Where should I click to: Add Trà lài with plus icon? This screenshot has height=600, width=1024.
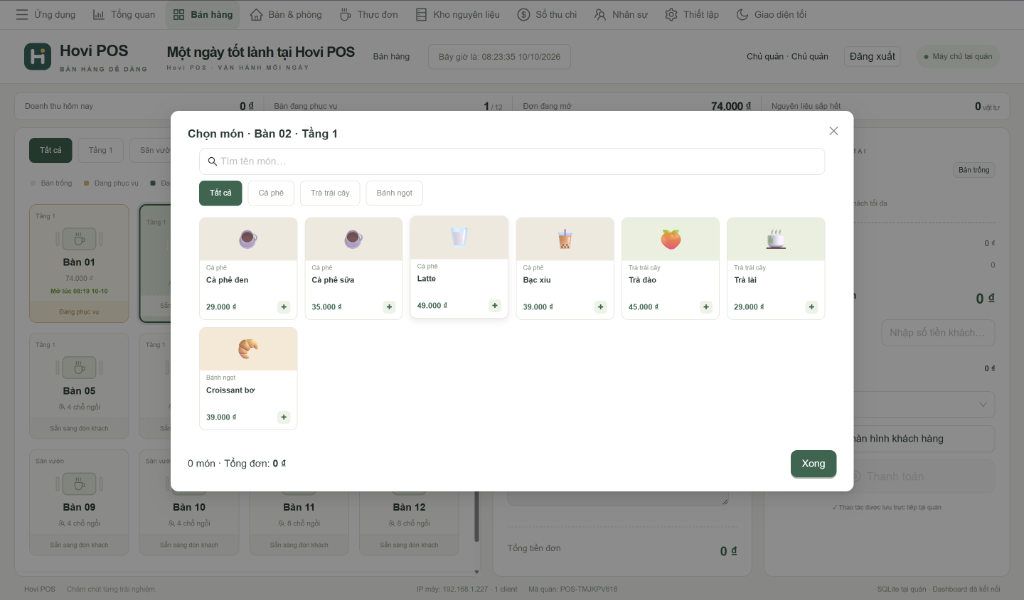(x=812, y=307)
